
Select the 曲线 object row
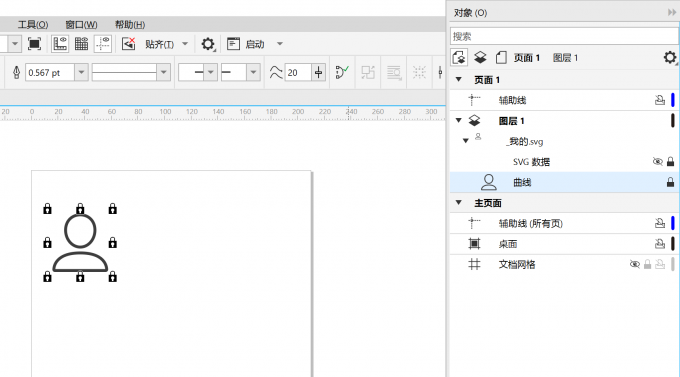coord(564,182)
